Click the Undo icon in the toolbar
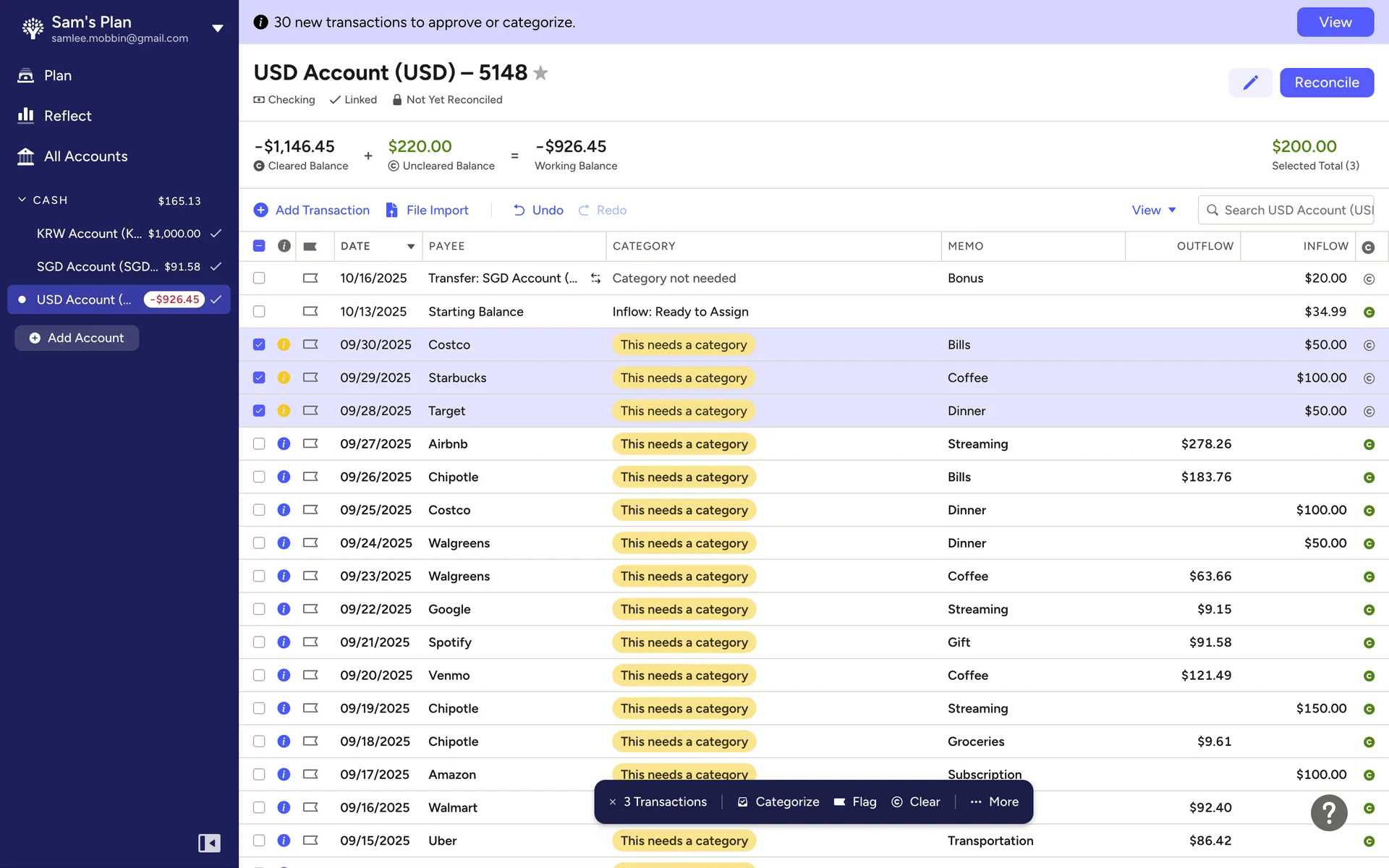Image resolution: width=1389 pixels, height=868 pixels. pyautogui.click(x=519, y=210)
